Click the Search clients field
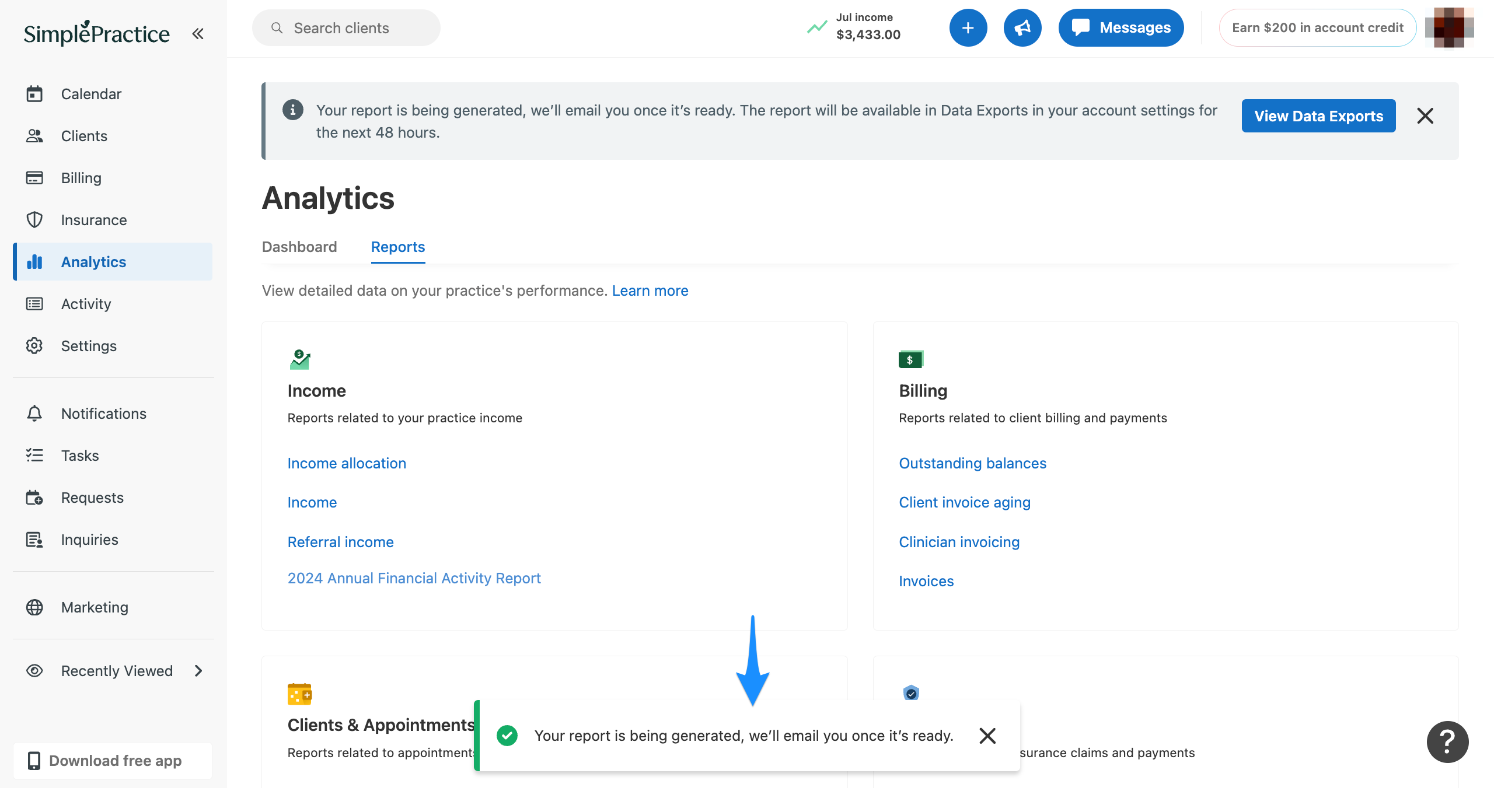The image size is (1494, 812). coord(345,27)
